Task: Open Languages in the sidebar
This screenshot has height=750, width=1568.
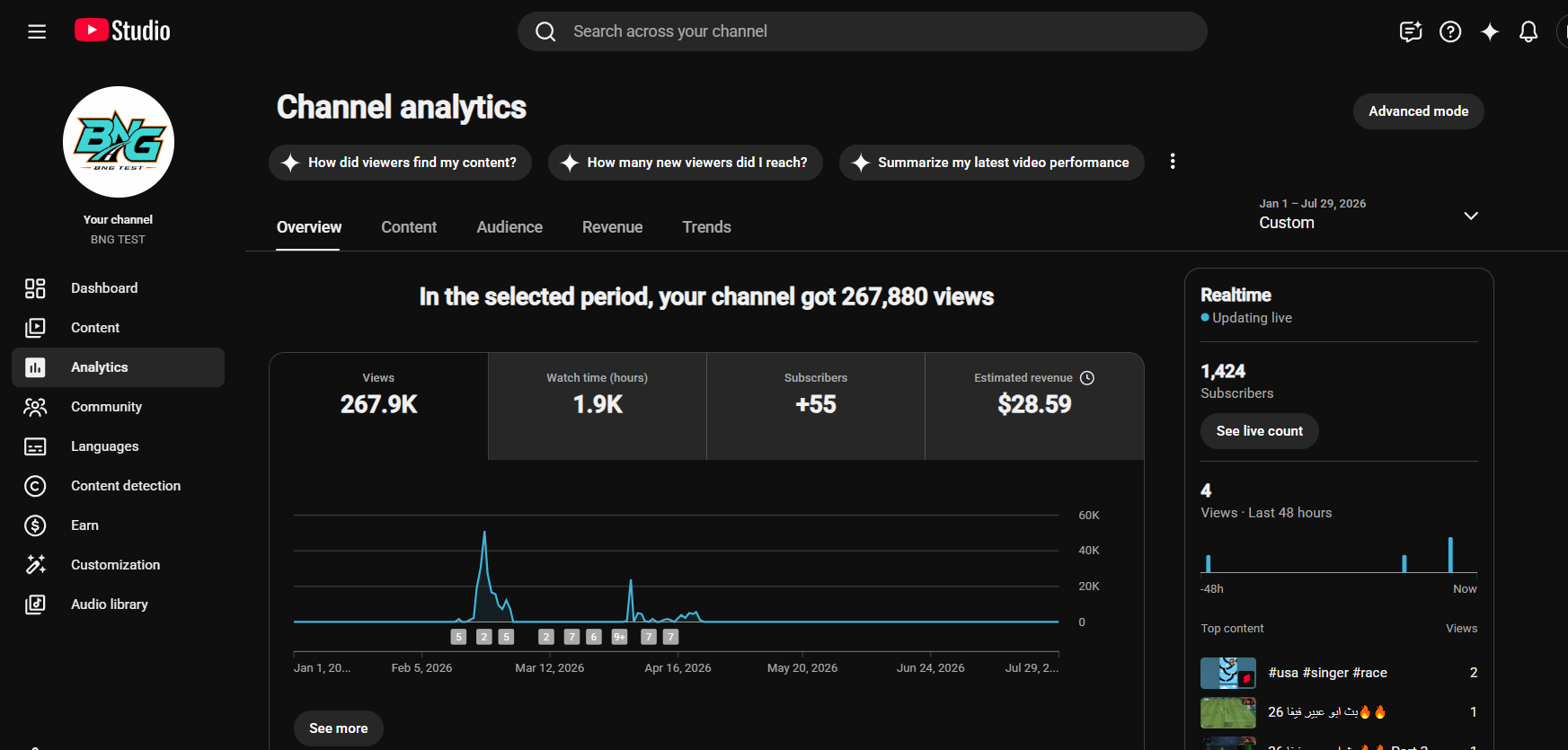Action: 119,446
